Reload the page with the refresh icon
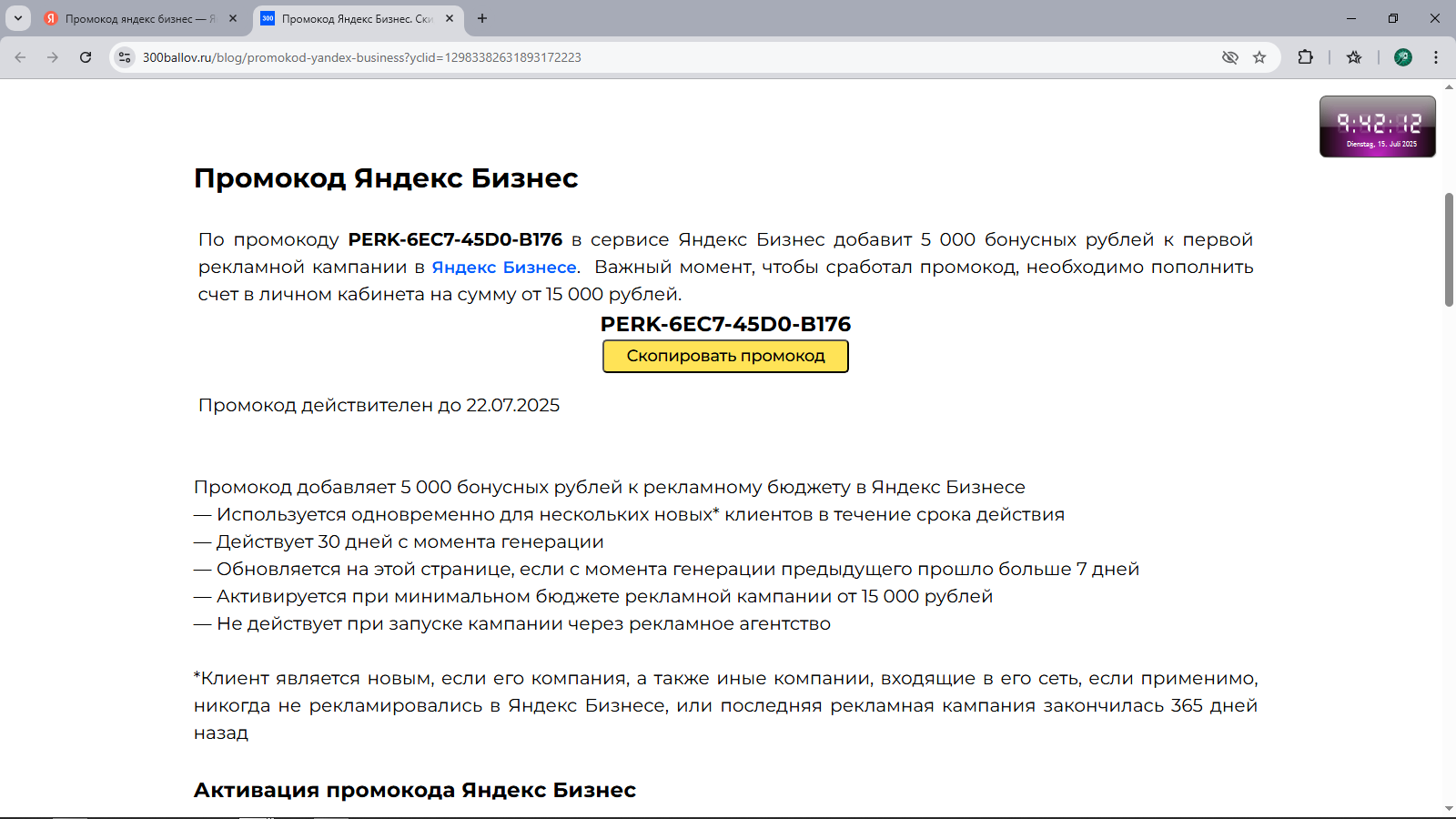The image size is (1456, 819). (x=86, y=57)
